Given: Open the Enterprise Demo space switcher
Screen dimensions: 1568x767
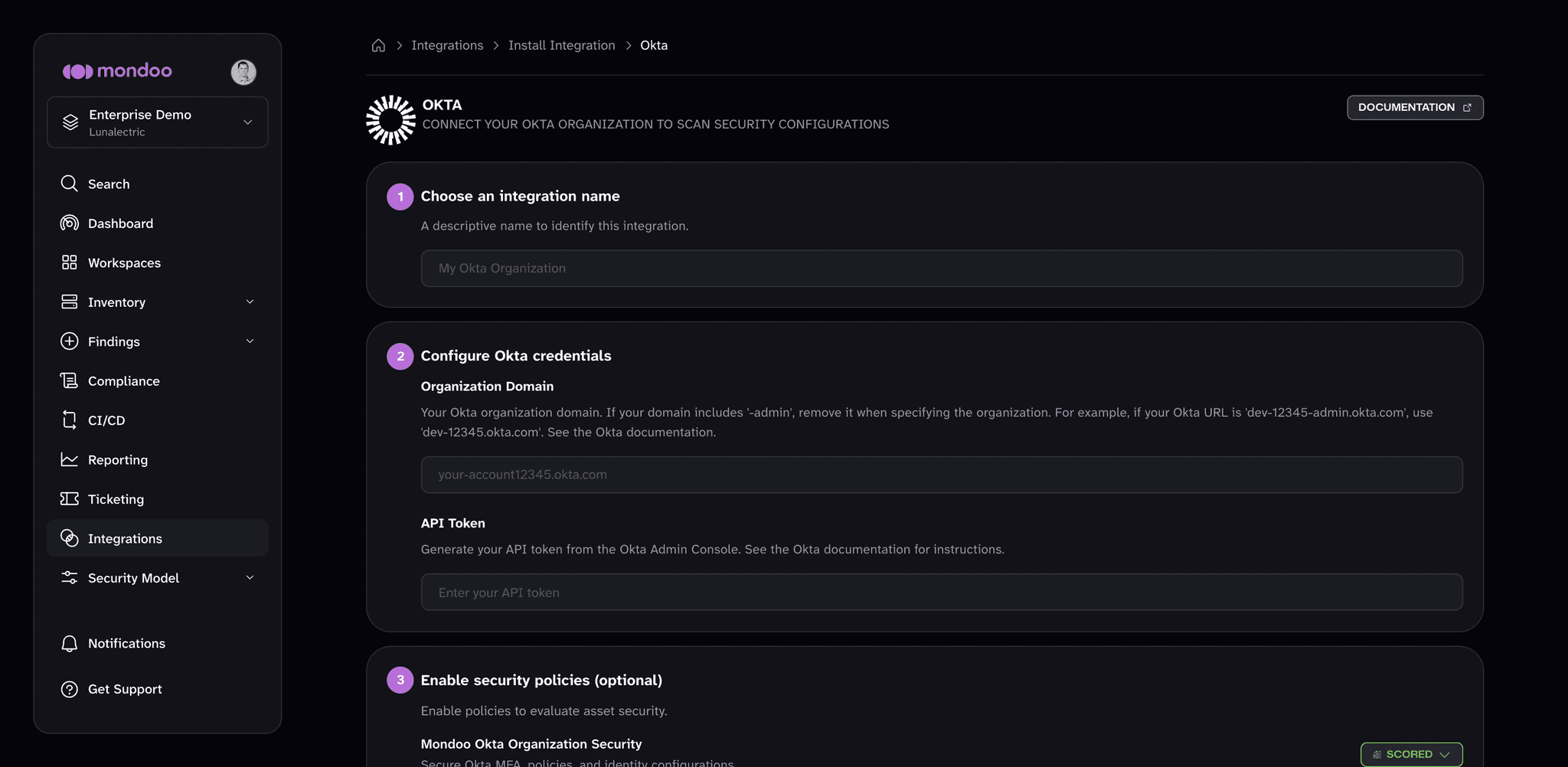Looking at the screenshot, I should click(158, 122).
